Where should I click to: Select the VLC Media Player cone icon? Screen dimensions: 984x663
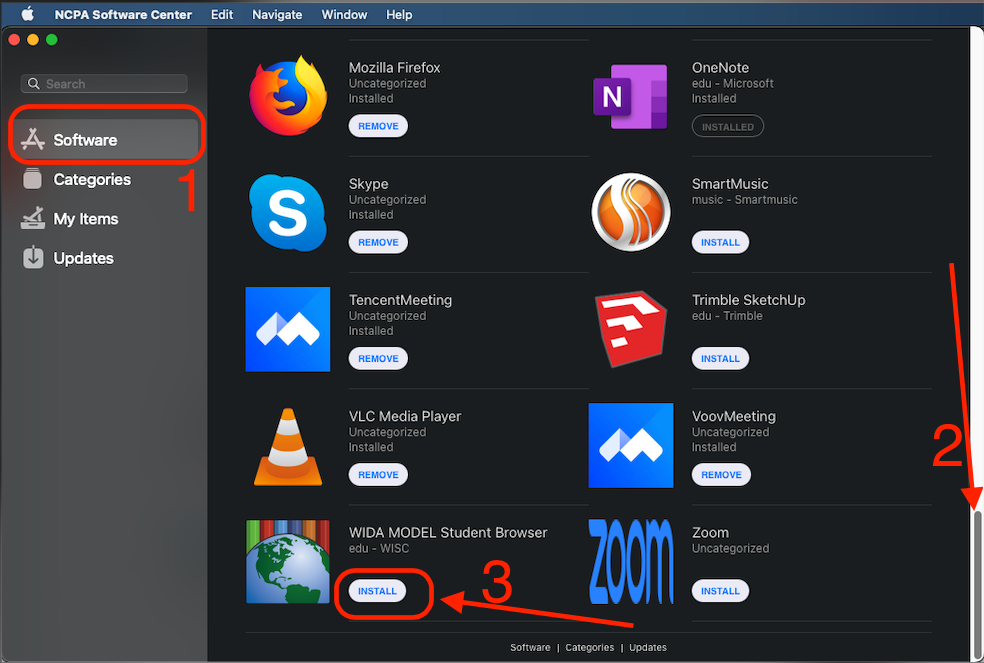point(288,446)
